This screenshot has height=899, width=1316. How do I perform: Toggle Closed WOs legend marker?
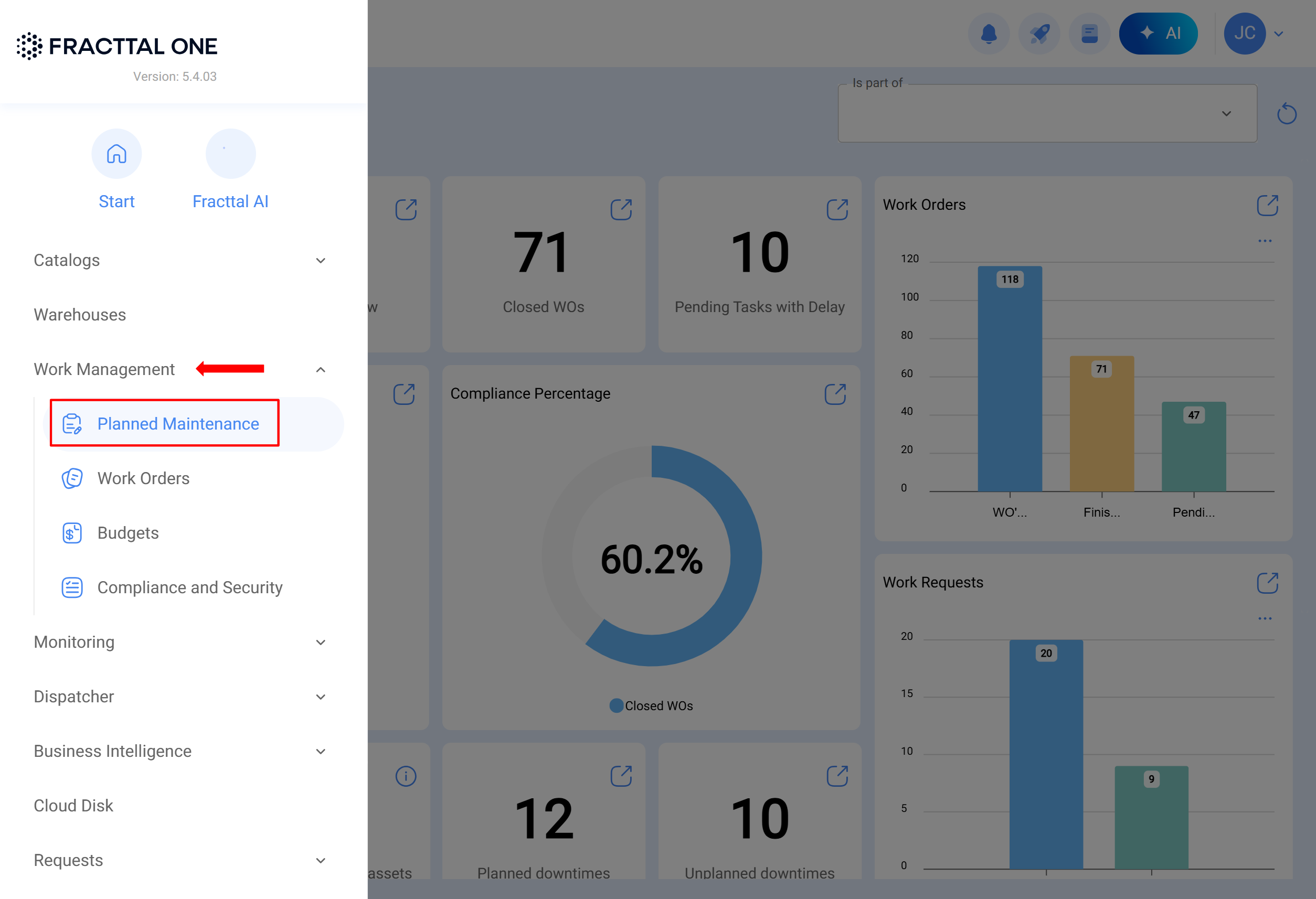(616, 706)
